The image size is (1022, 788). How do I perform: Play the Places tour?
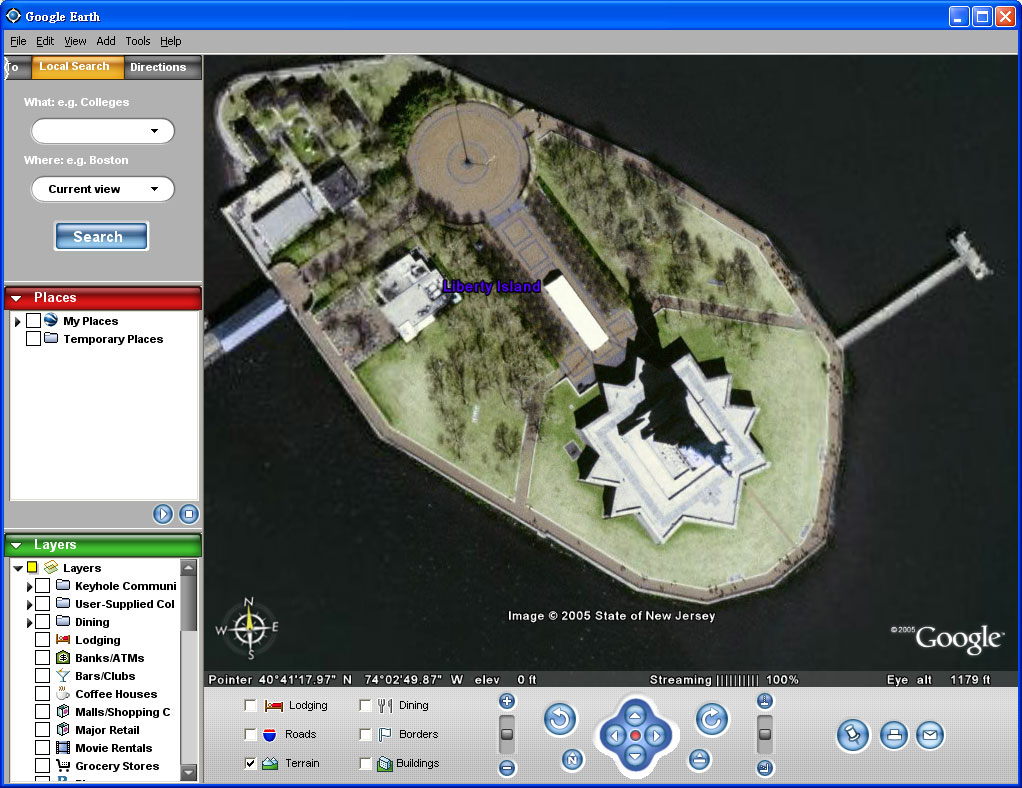click(163, 514)
